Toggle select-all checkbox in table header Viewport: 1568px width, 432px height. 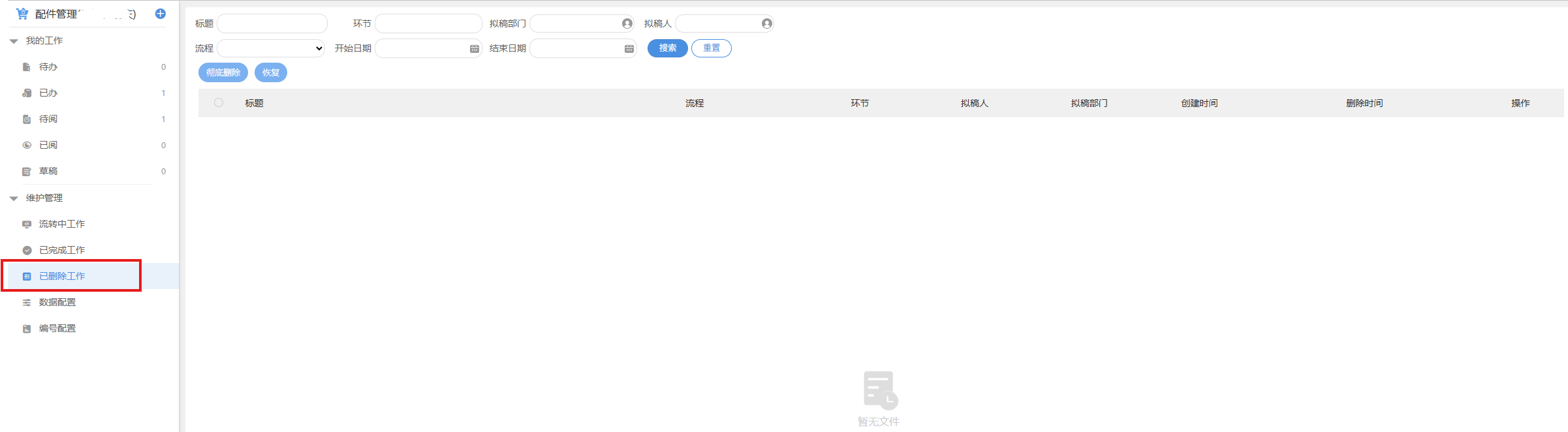219,102
